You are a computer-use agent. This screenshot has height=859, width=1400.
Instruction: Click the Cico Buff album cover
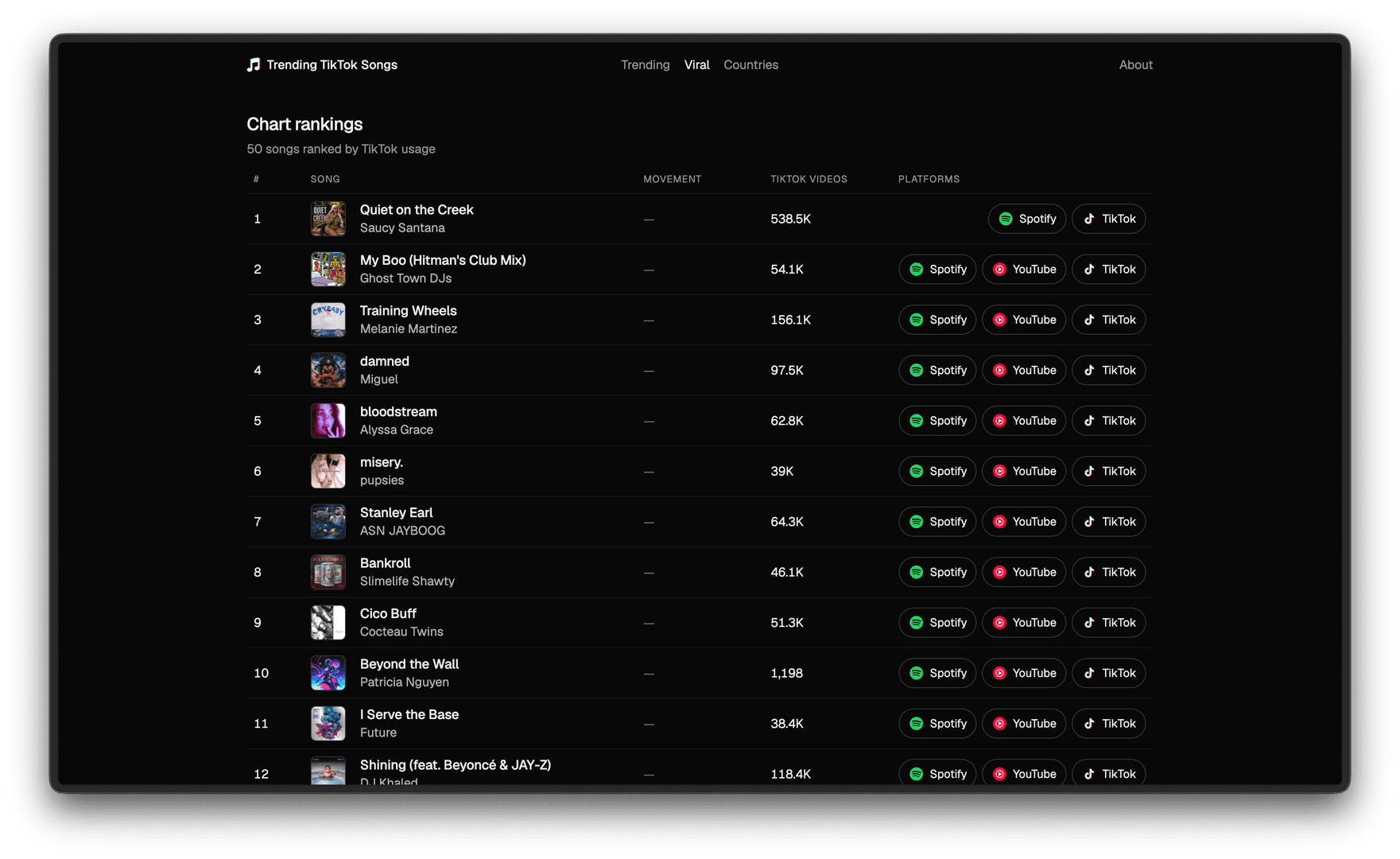click(328, 623)
